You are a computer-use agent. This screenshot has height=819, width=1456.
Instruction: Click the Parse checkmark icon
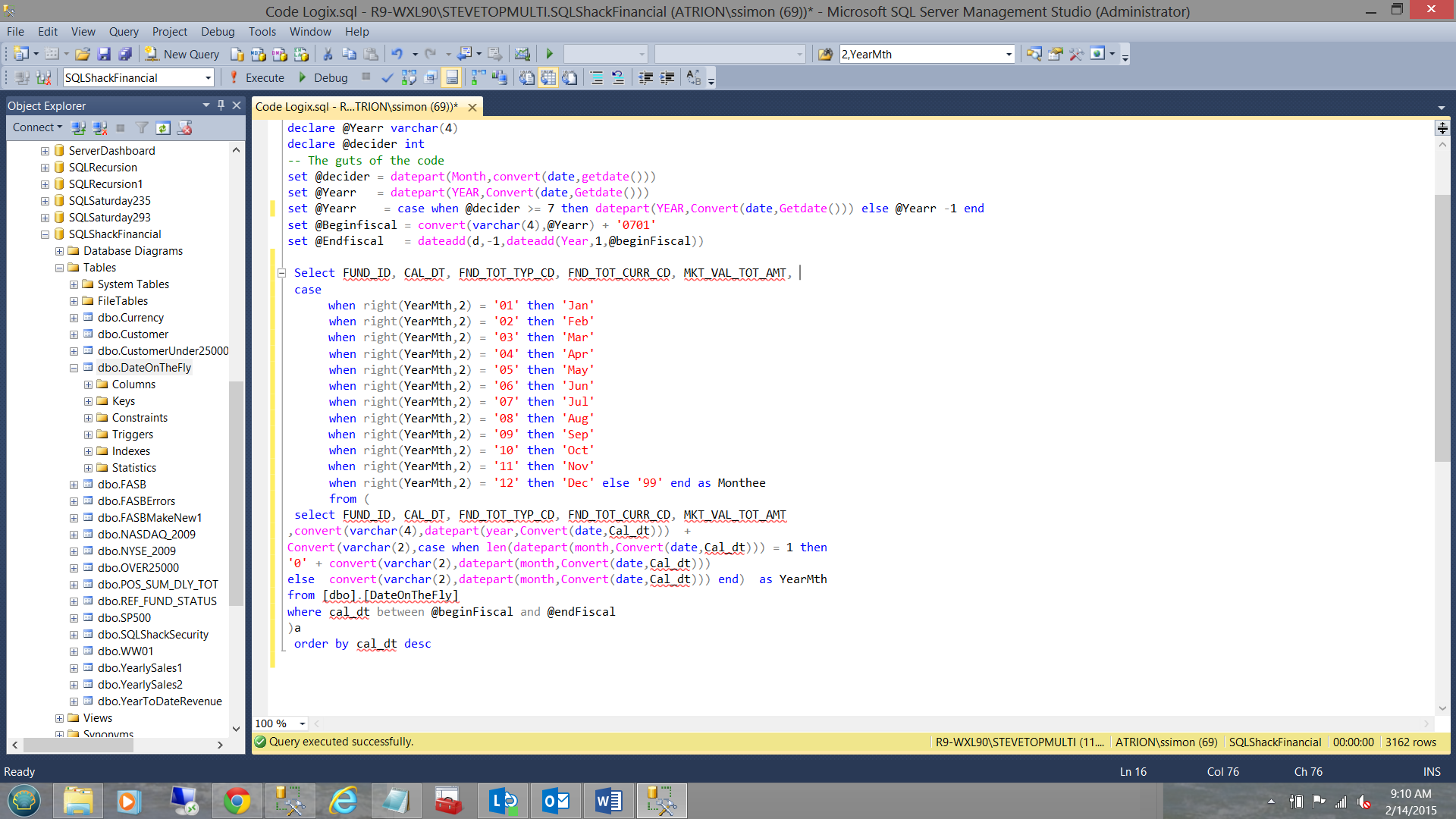tap(387, 77)
